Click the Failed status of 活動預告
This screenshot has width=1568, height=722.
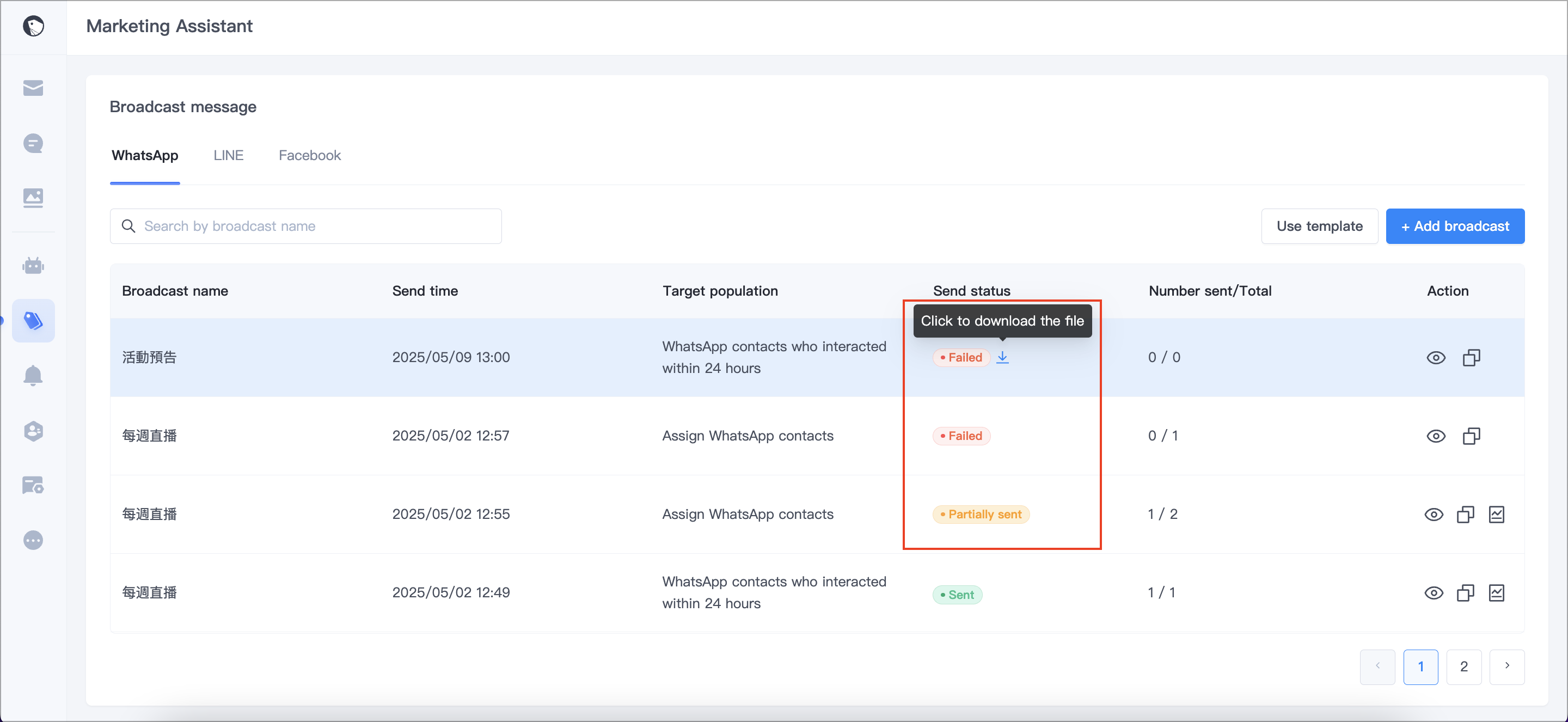[x=961, y=357]
